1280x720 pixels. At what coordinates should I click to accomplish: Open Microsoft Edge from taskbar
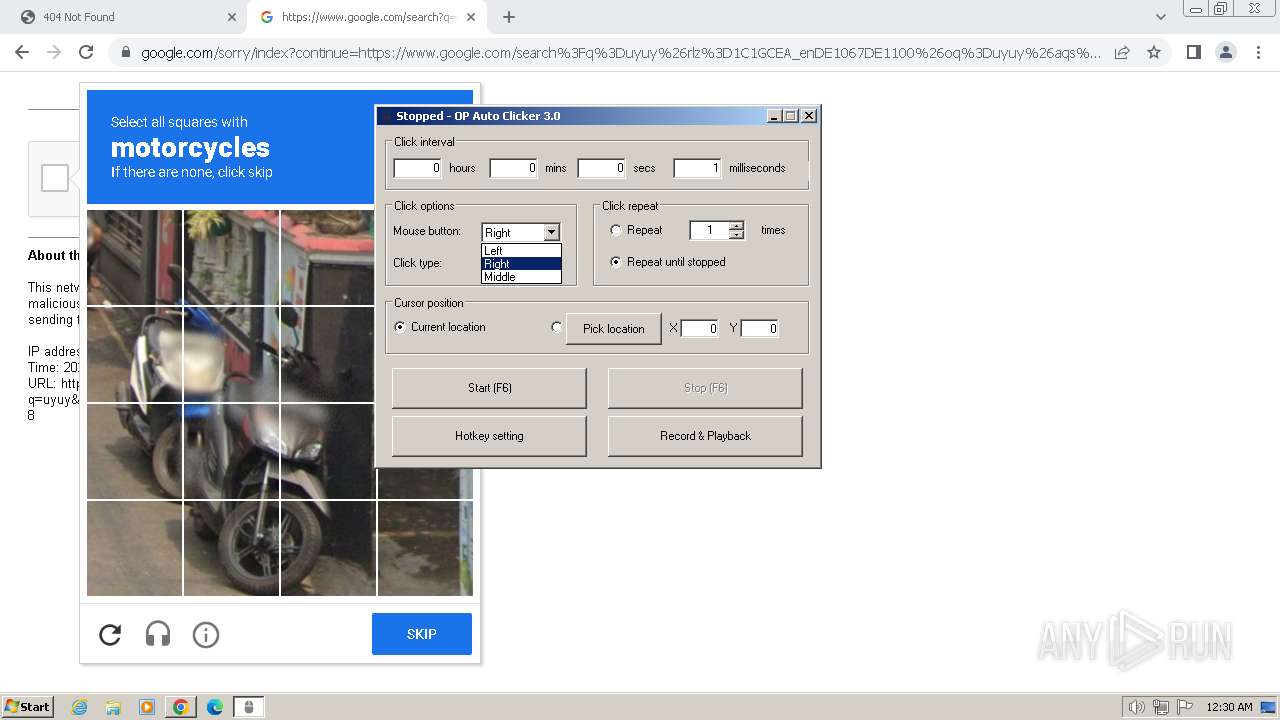click(214, 707)
